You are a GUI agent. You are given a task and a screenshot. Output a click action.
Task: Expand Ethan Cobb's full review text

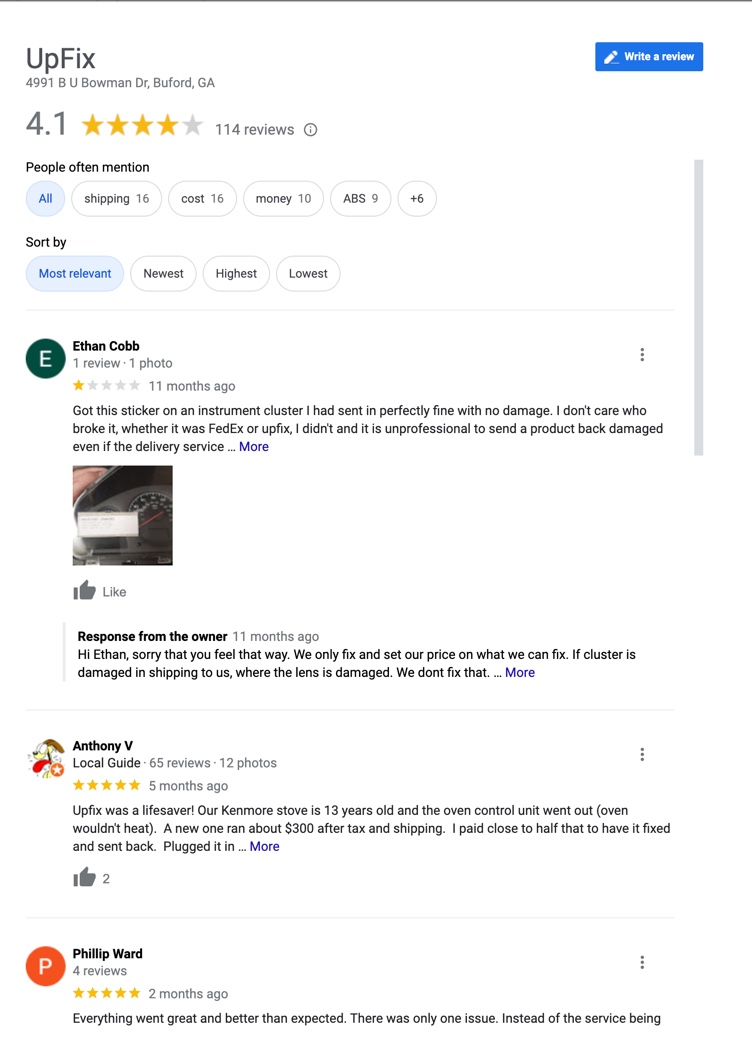[x=253, y=447]
